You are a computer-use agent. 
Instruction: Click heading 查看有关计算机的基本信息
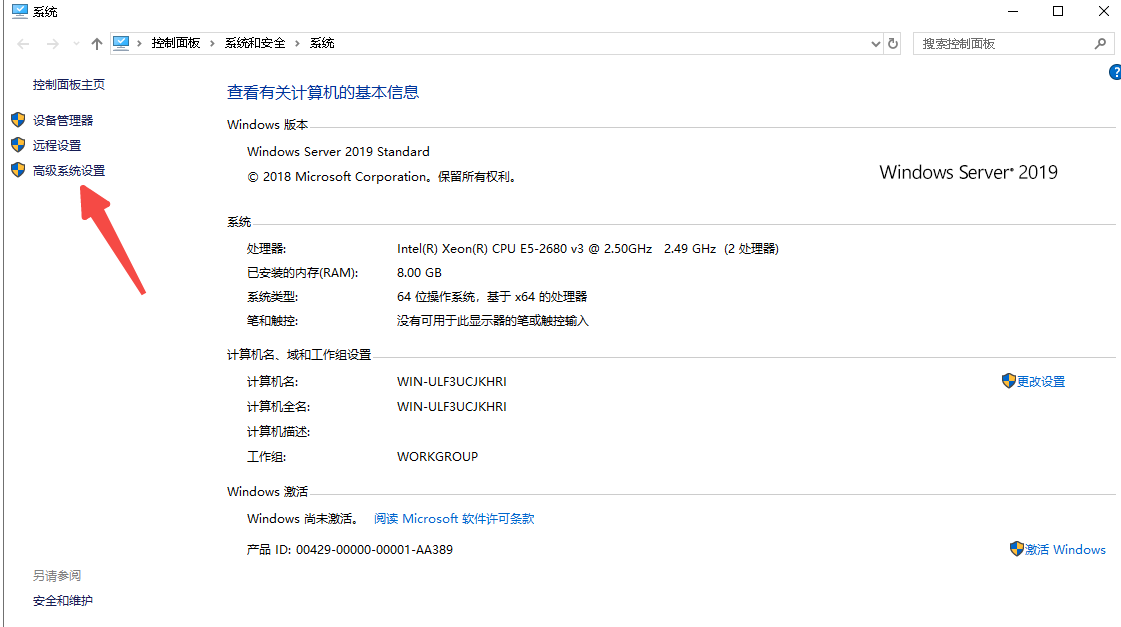coord(322,92)
